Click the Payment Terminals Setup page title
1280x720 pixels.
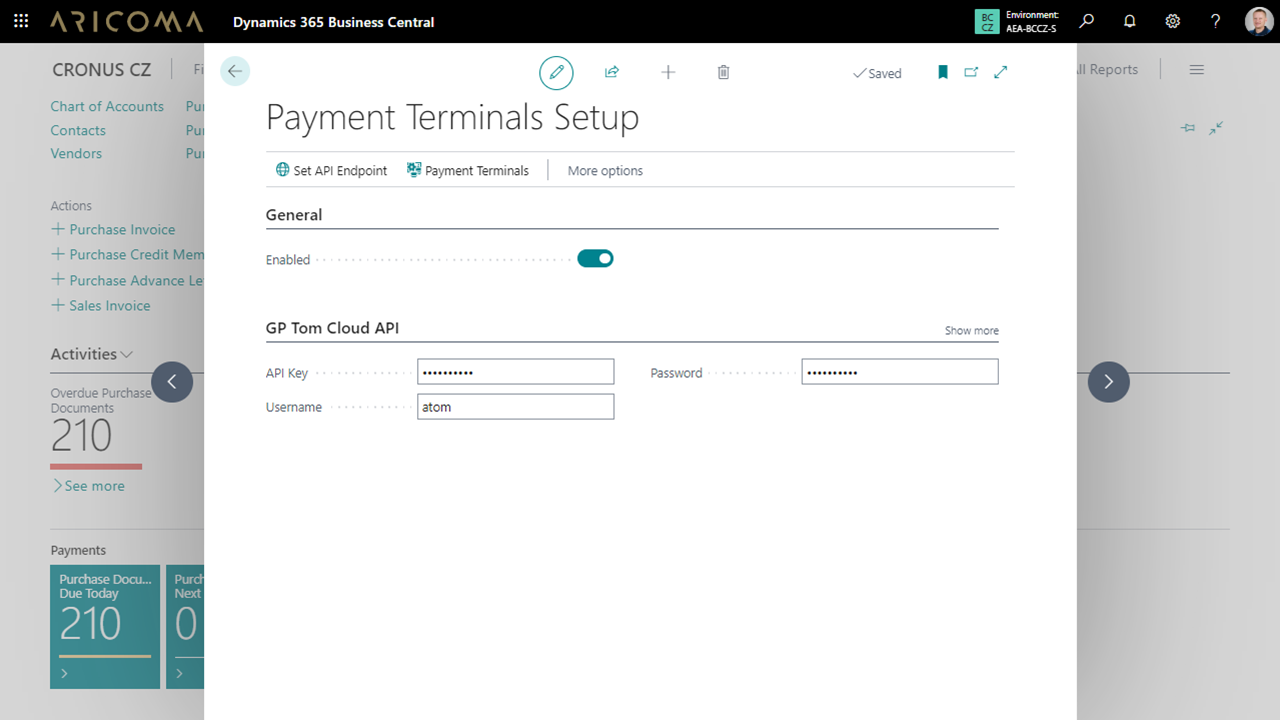coord(452,118)
